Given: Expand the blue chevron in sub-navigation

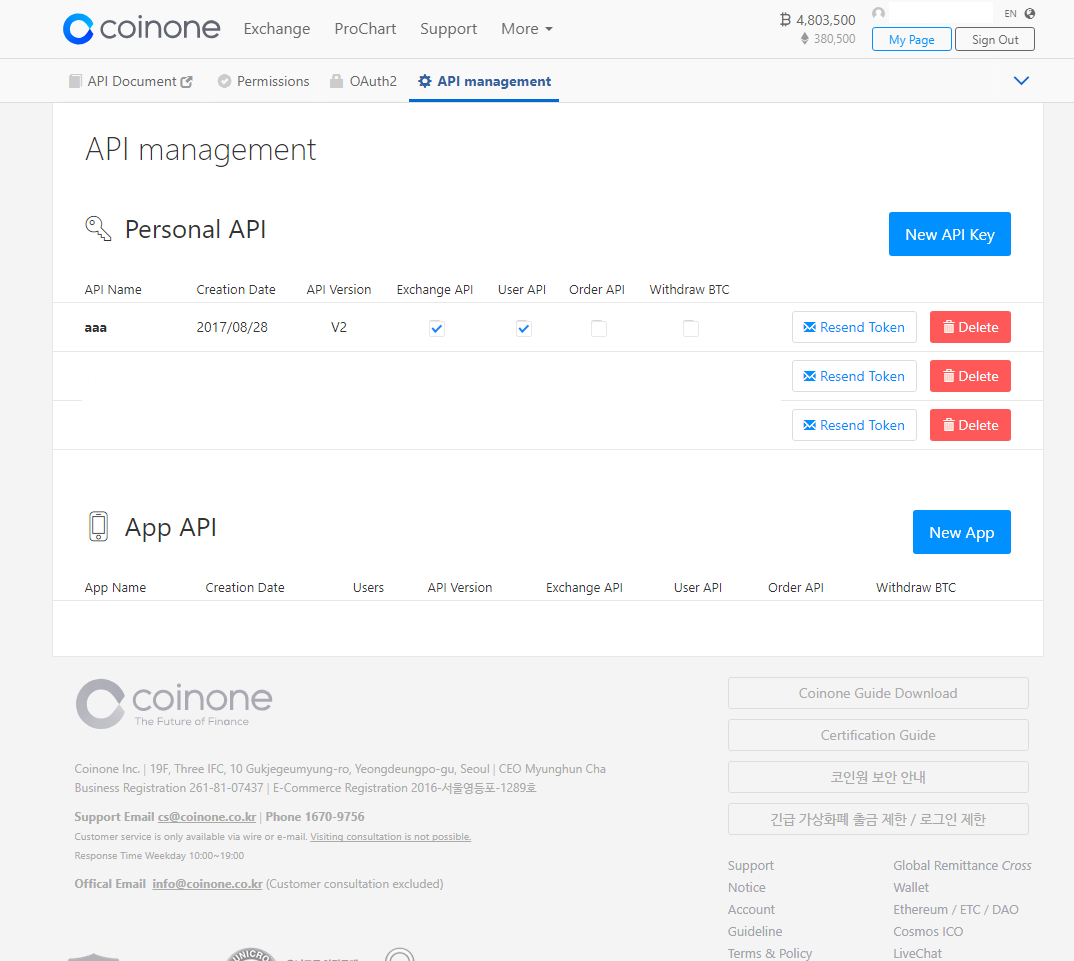Looking at the screenshot, I should click(x=1021, y=81).
